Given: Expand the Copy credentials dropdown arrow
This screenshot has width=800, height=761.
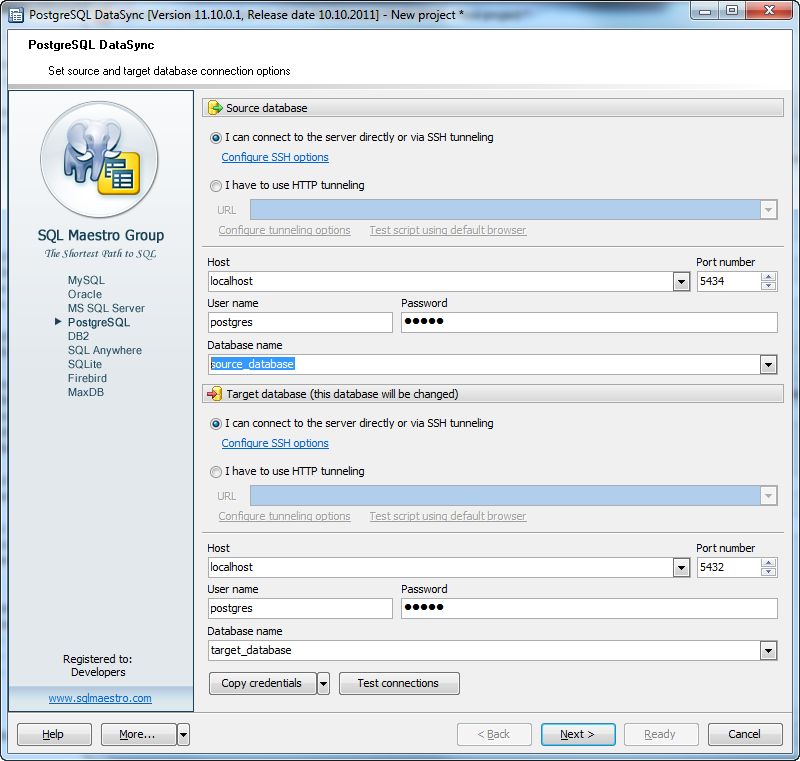Looking at the screenshot, I should [x=323, y=684].
